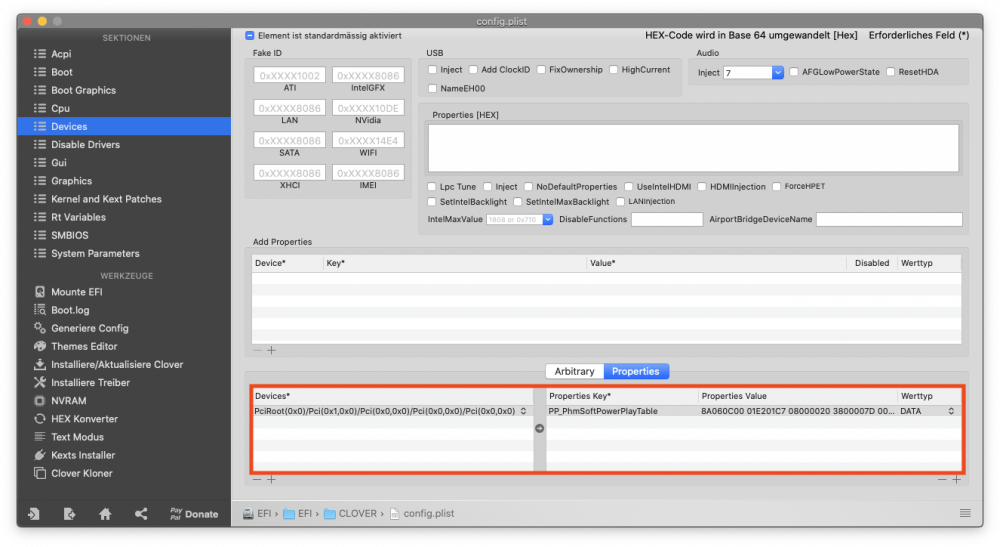Click the list icon beside SMBIOS
This screenshot has width=1000, height=547.
40,235
